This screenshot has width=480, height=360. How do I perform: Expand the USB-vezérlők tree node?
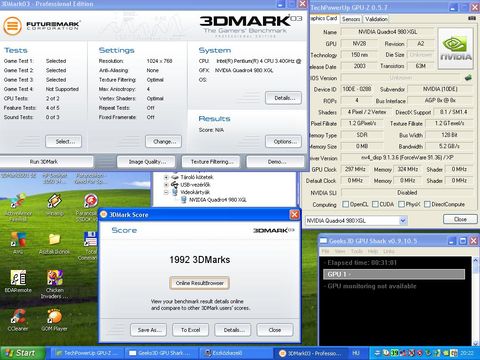pyautogui.click(x=166, y=184)
